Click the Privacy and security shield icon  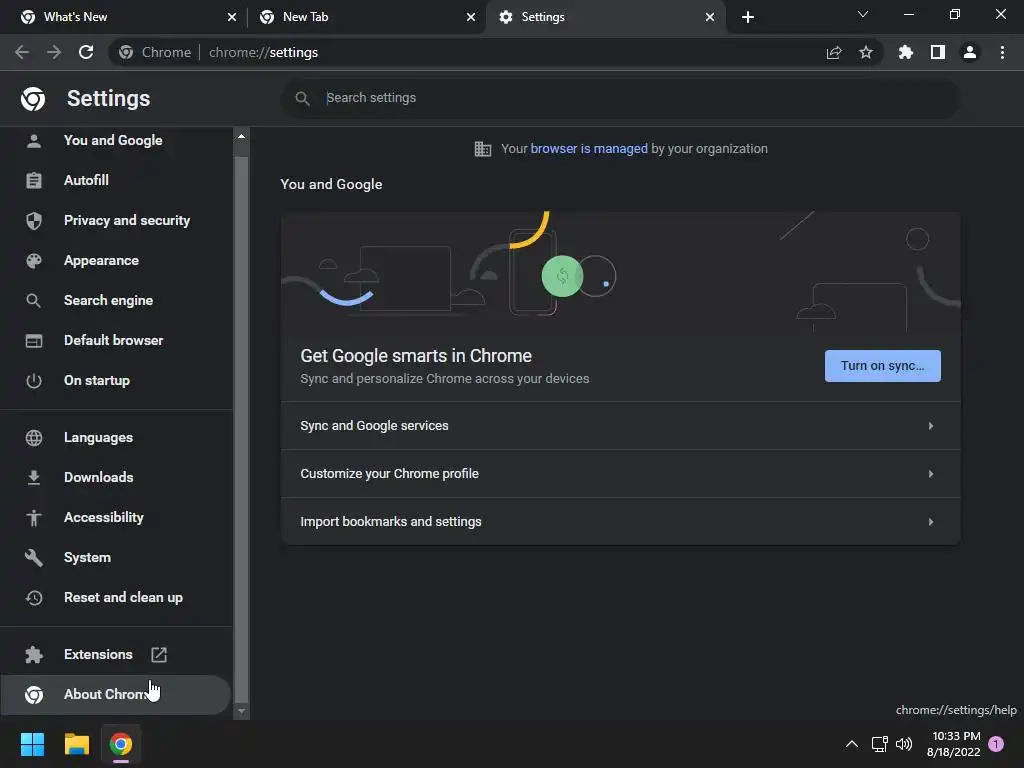(x=34, y=221)
